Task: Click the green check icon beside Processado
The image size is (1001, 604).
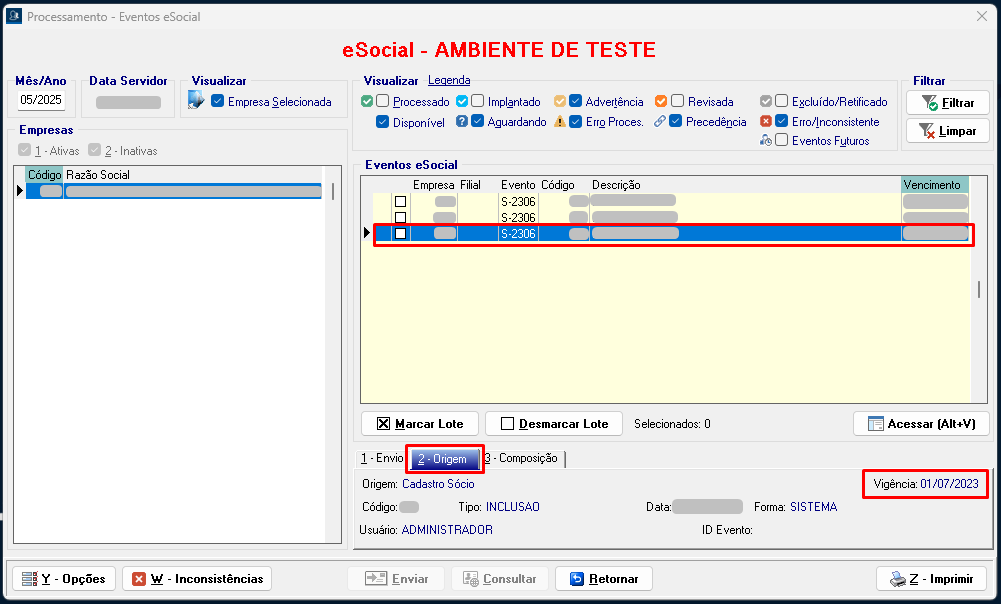Action: [367, 102]
